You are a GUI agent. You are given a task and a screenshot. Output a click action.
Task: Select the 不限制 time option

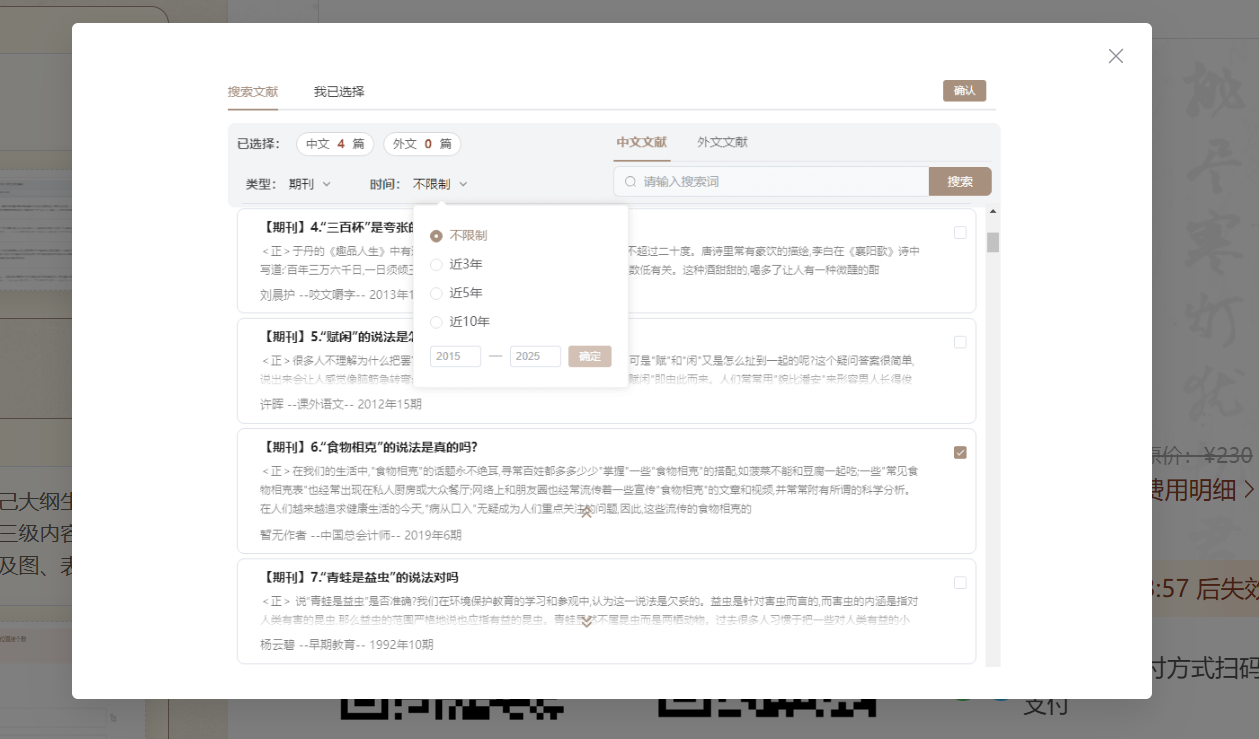pyautogui.click(x=459, y=236)
